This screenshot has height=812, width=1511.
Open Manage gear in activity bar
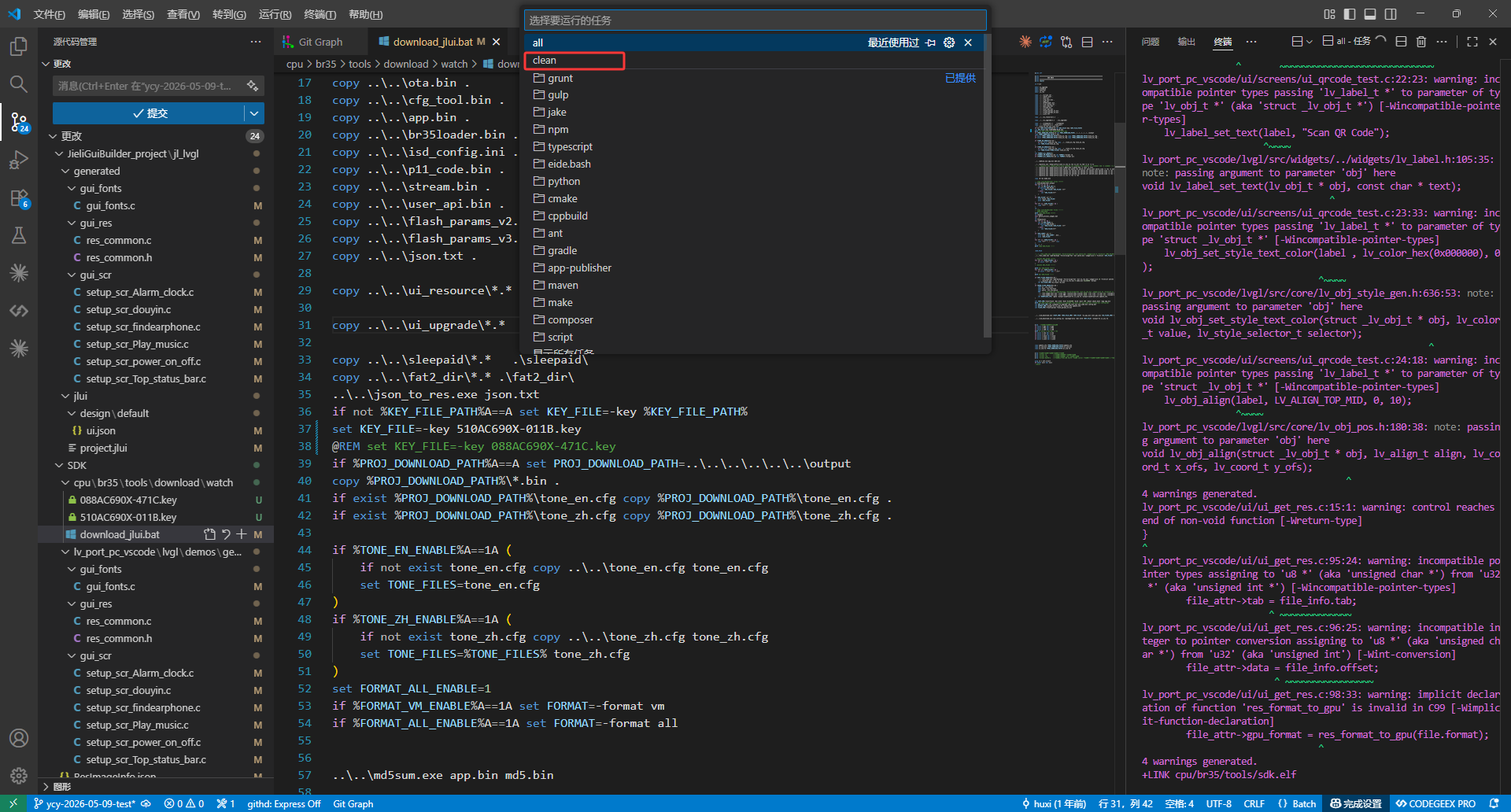(x=19, y=776)
